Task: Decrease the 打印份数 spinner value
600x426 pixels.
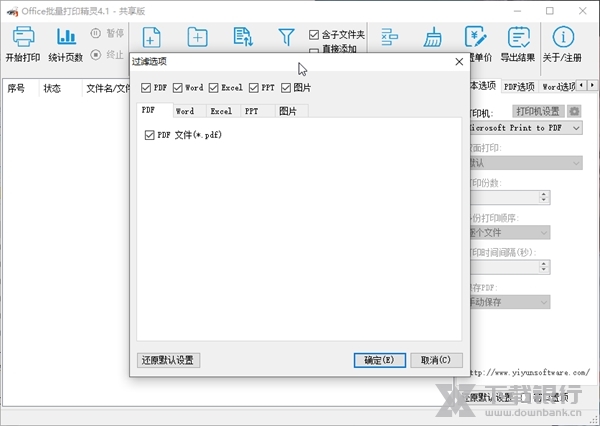Action: tap(544, 201)
